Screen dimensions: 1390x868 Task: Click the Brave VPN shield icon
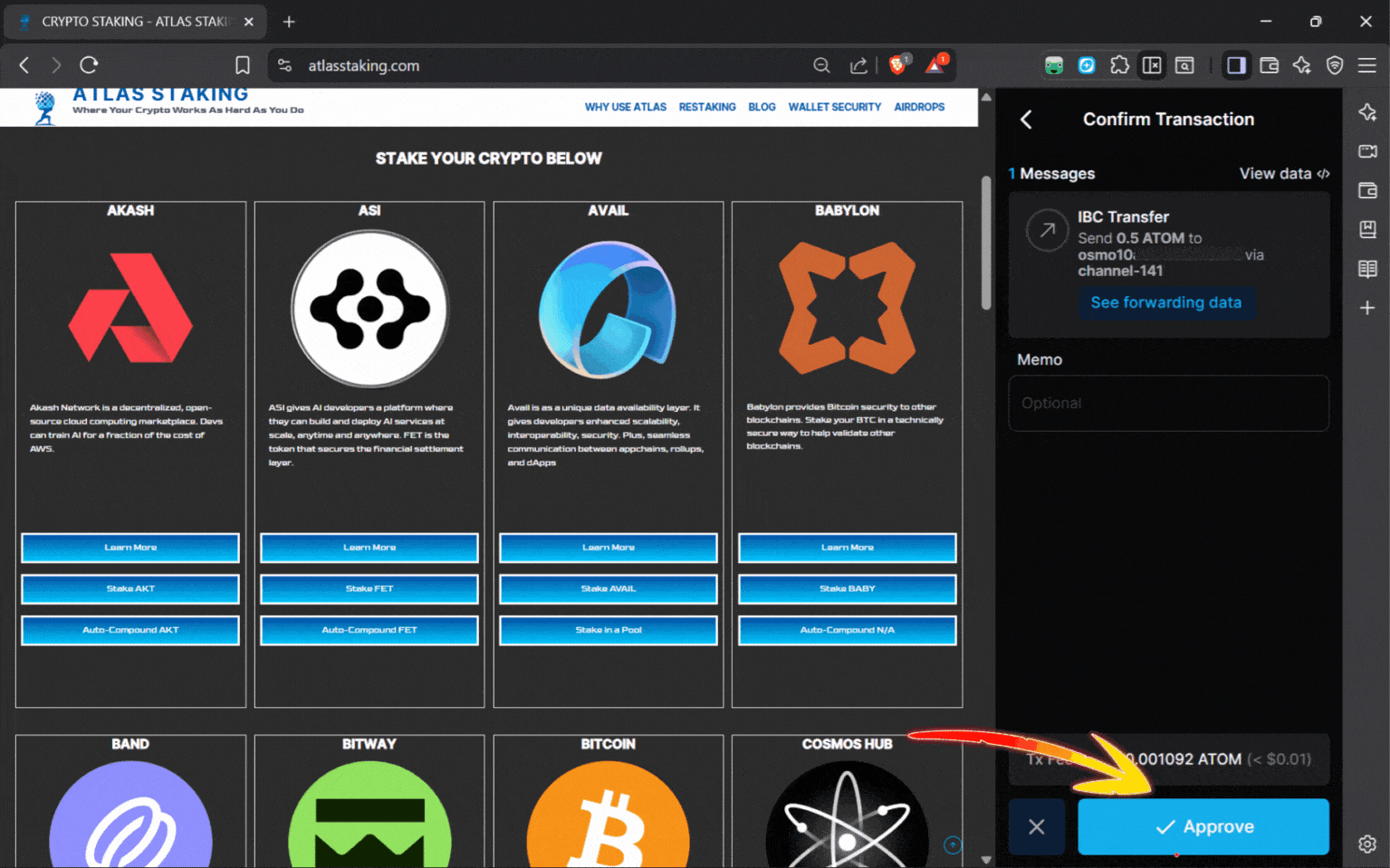point(1335,65)
